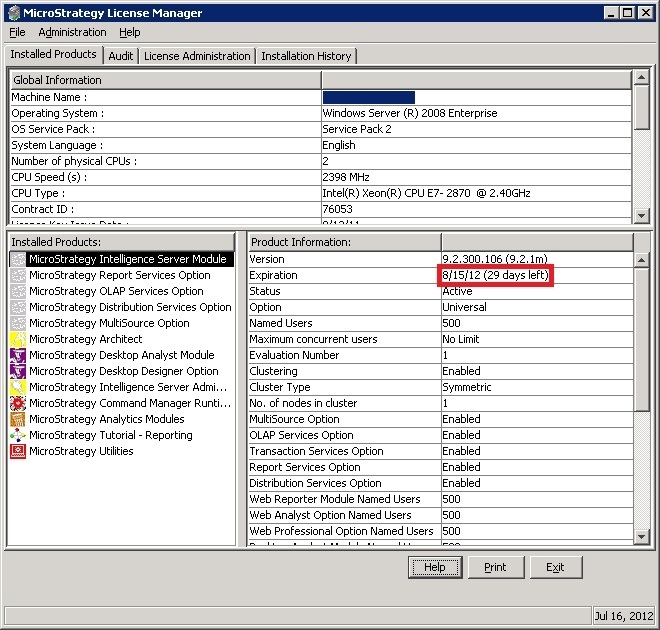Viewport: 660px width, 630px height.
Task: Click the highlighted Machine Name value
Action: (x=369, y=97)
